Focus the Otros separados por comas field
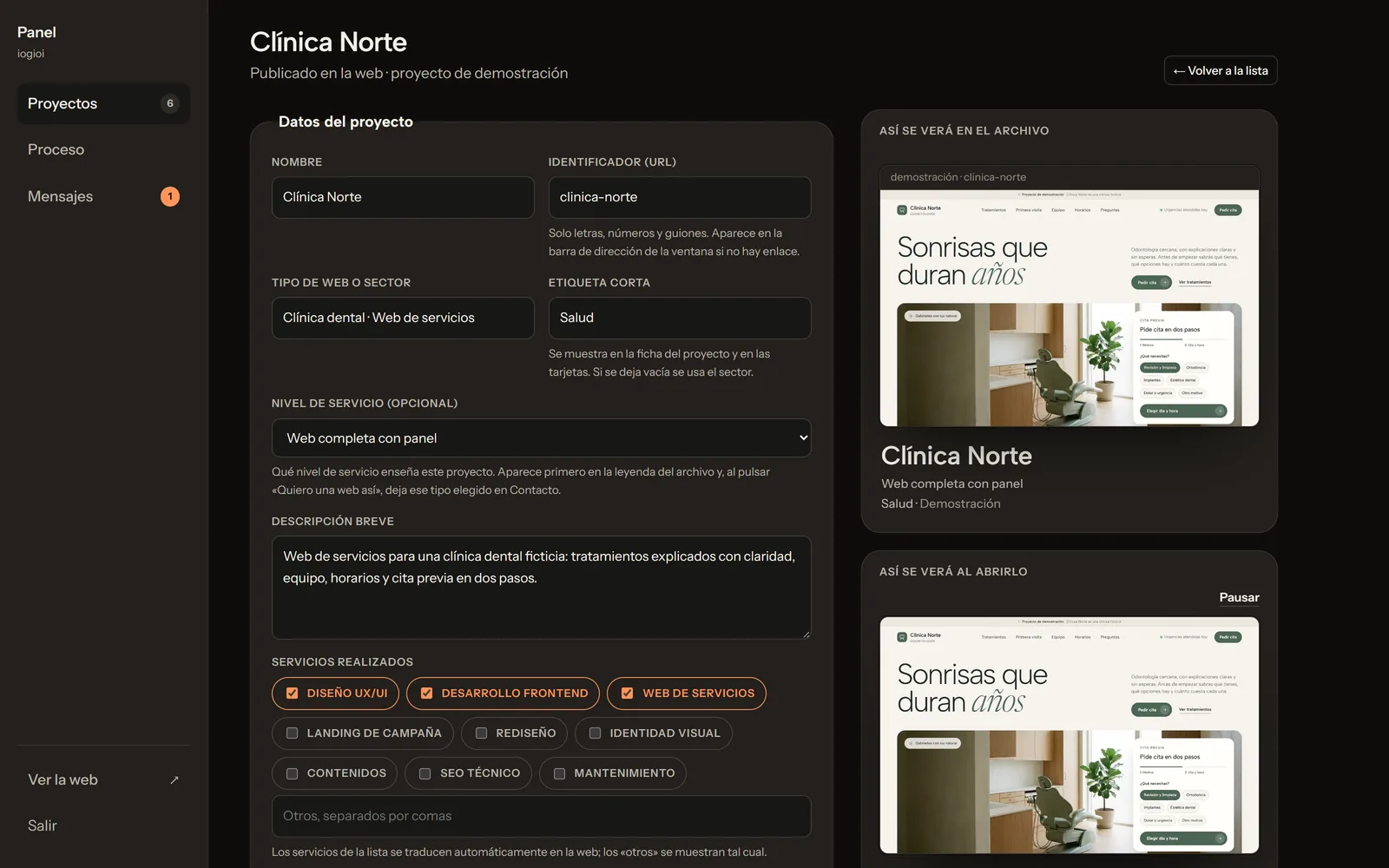Image resolution: width=1389 pixels, height=868 pixels. [x=542, y=816]
